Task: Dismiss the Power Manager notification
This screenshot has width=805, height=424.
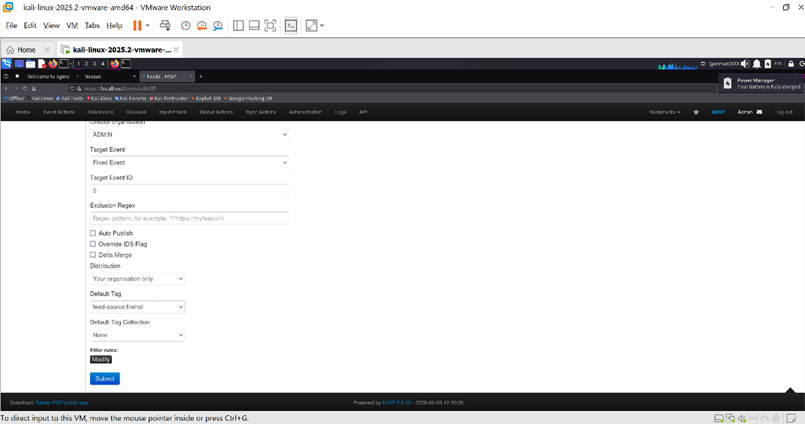Action: (x=761, y=83)
